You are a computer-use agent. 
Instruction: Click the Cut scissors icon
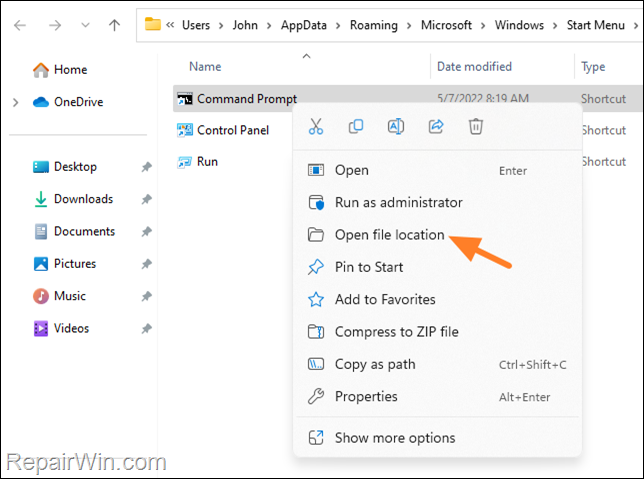316,127
